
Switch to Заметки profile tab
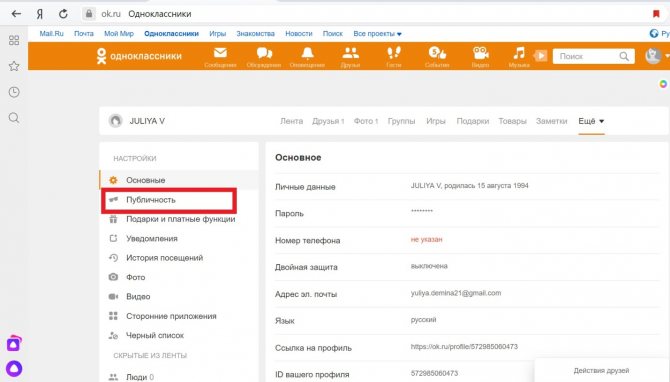[x=552, y=121]
